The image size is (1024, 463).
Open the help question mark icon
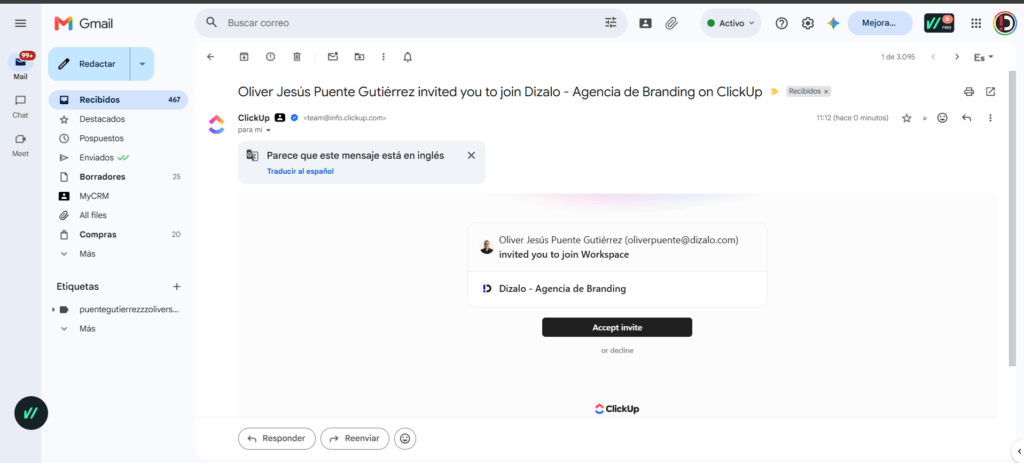782,24
